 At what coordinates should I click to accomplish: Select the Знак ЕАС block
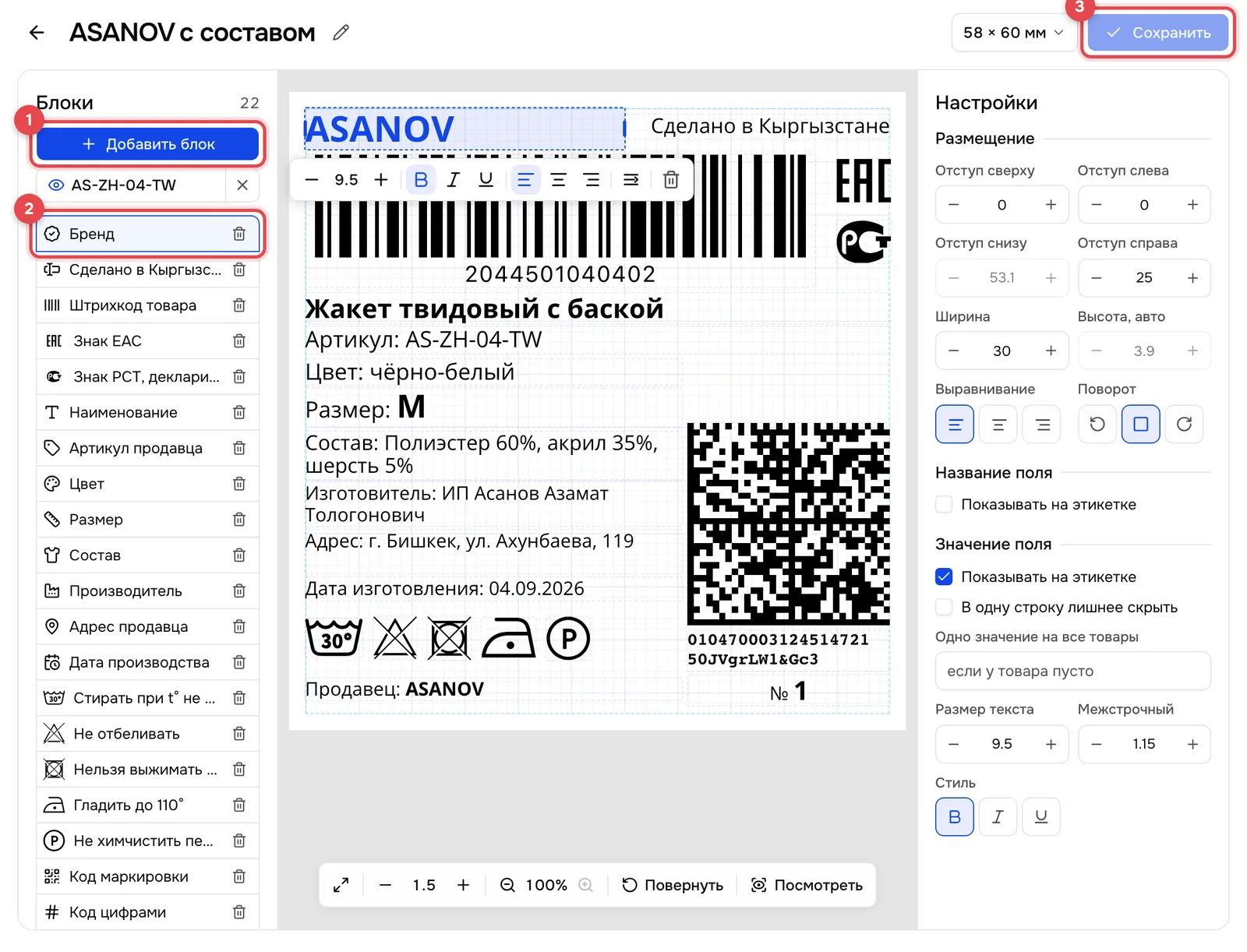(x=147, y=341)
